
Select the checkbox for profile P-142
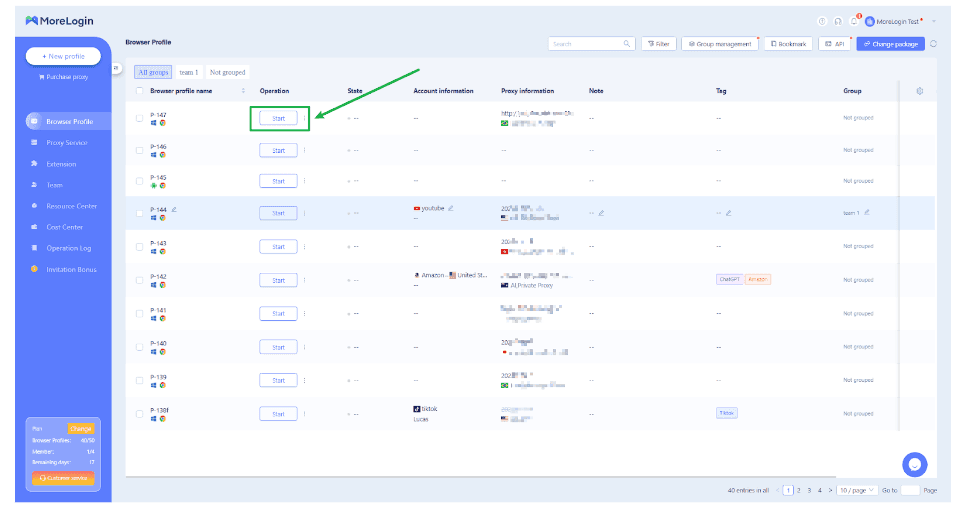(139, 280)
